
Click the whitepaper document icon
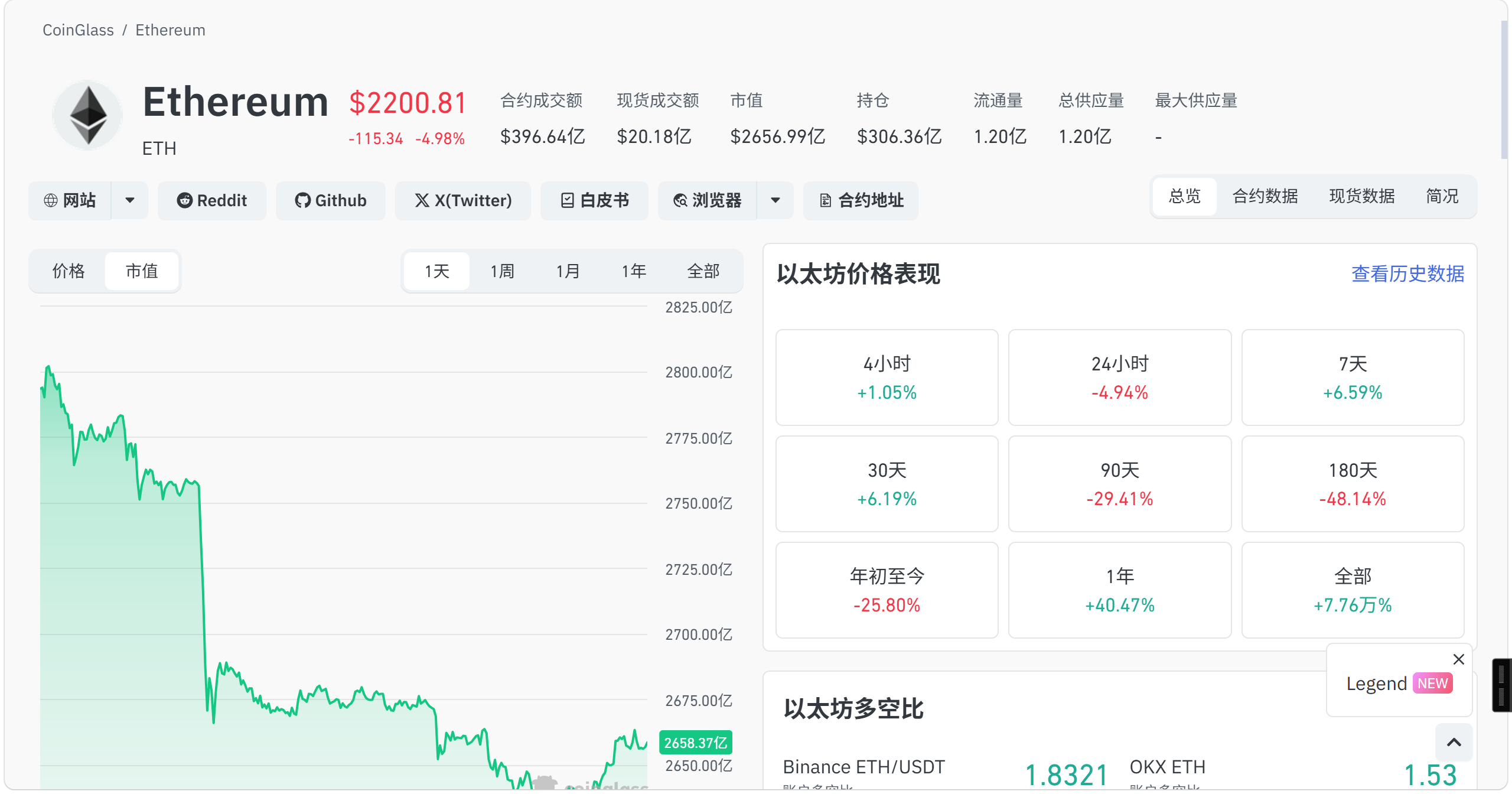pyautogui.click(x=567, y=200)
